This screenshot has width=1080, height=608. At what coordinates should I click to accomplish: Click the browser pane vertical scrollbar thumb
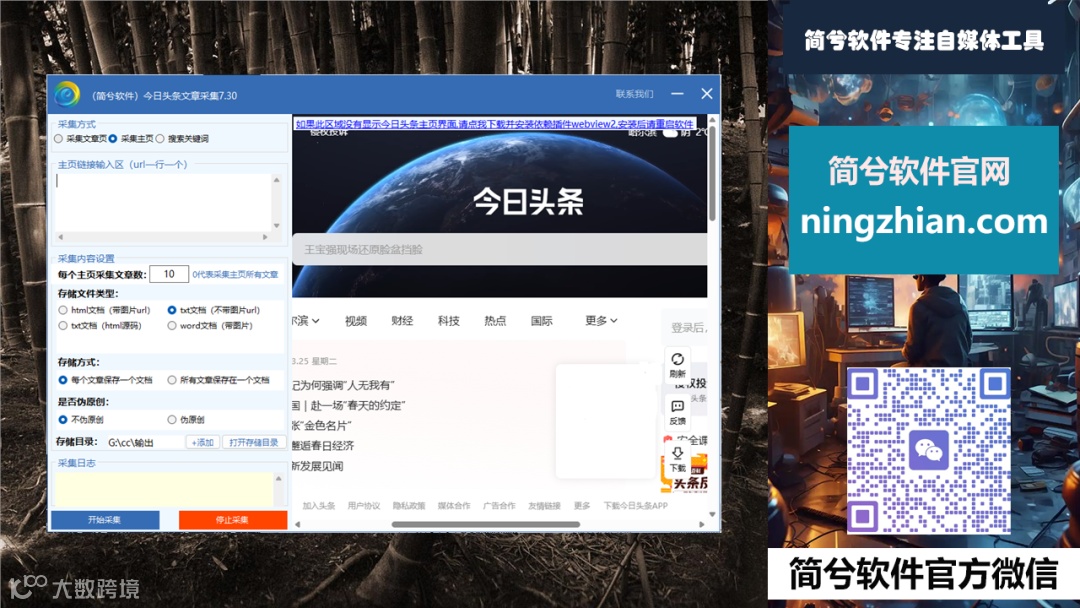712,174
